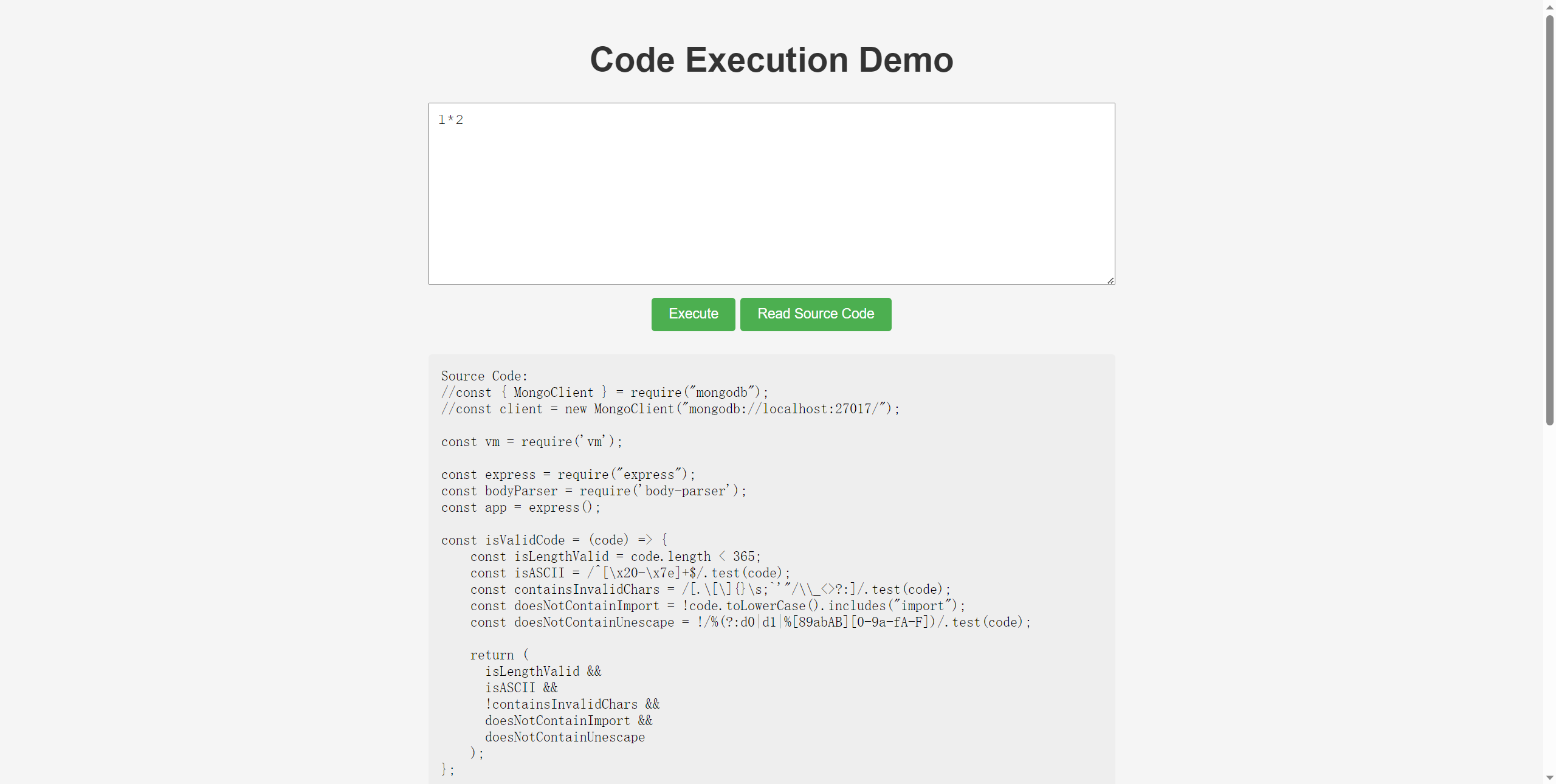Click the containsInvalidChars regex line

(710, 590)
